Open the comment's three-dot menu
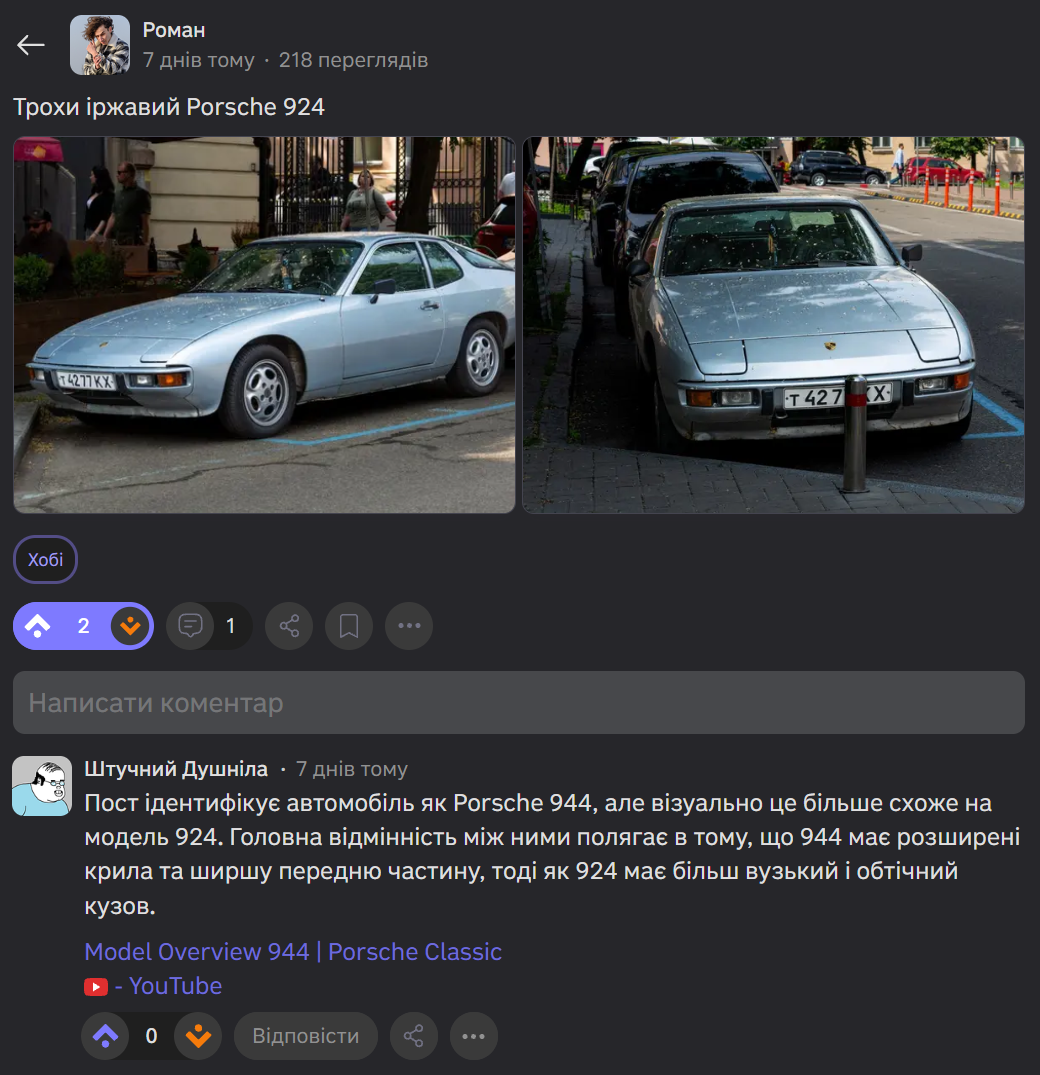1040x1075 pixels. click(x=474, y=1035)
